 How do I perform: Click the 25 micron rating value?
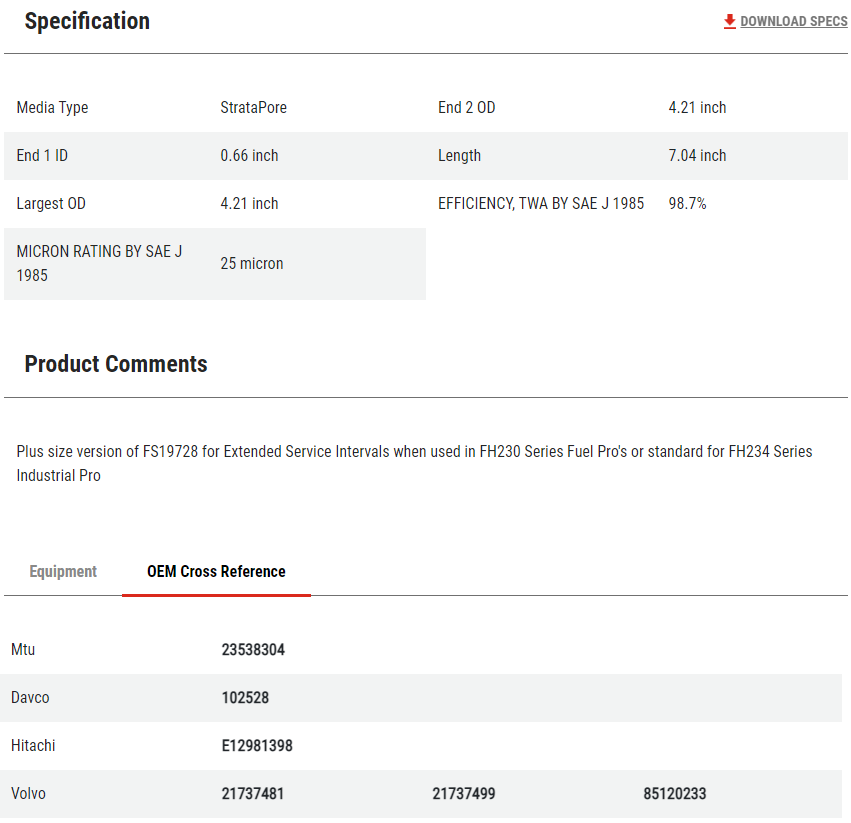[252, 264]
